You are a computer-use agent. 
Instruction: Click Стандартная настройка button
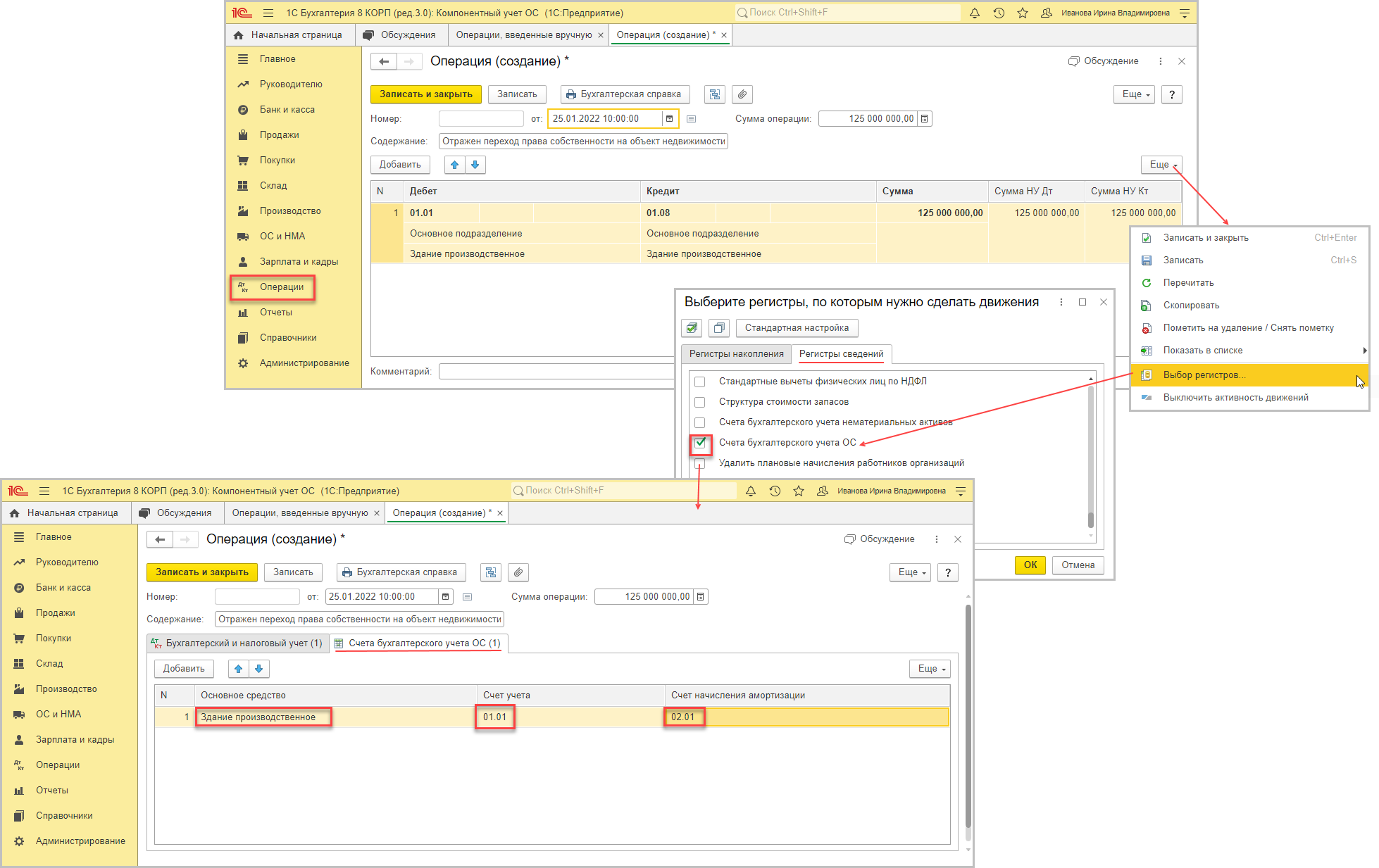(x=797, y=328)
